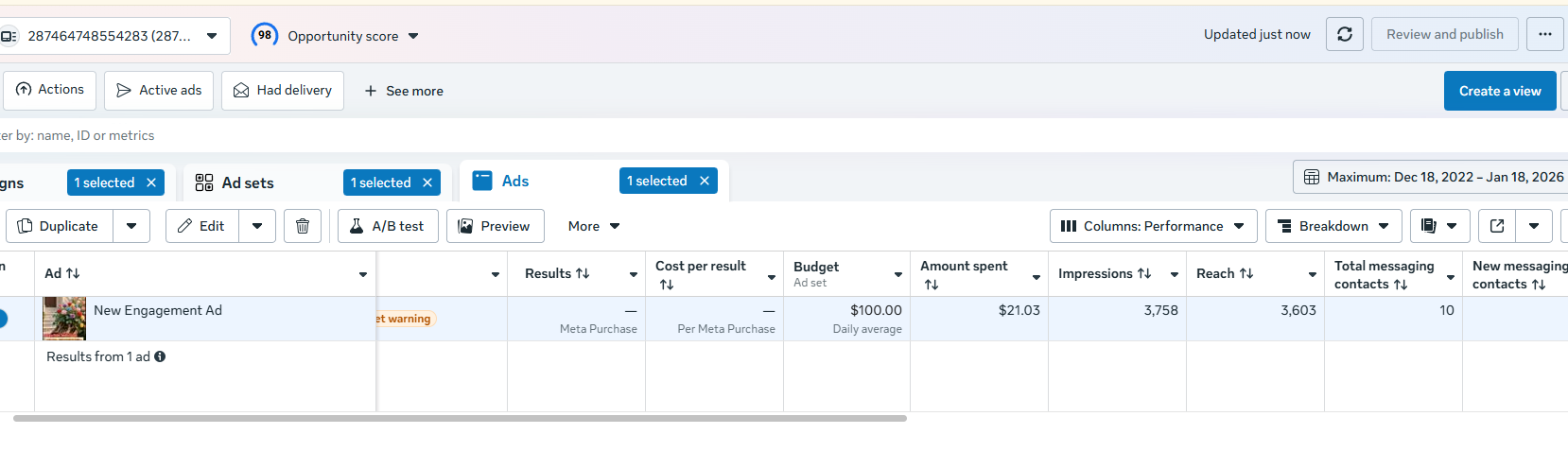1568x451 pixels.
Task: Clear the Ads tab 1 selected filter
Action: pos(704,181)
